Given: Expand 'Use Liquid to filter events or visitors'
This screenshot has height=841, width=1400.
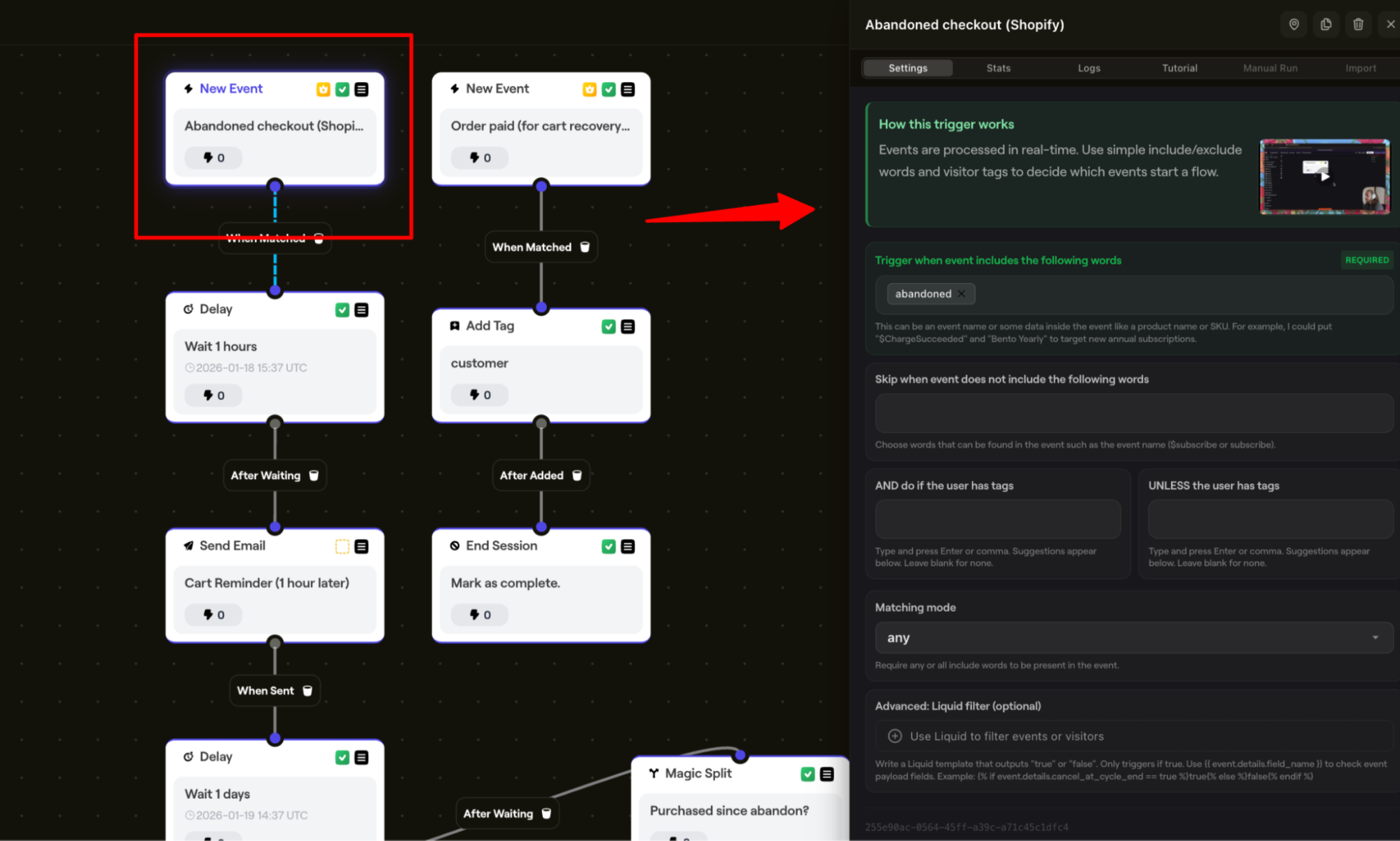Looking at the screenshot, I should pyautogui.click(x=1006, y=736).
